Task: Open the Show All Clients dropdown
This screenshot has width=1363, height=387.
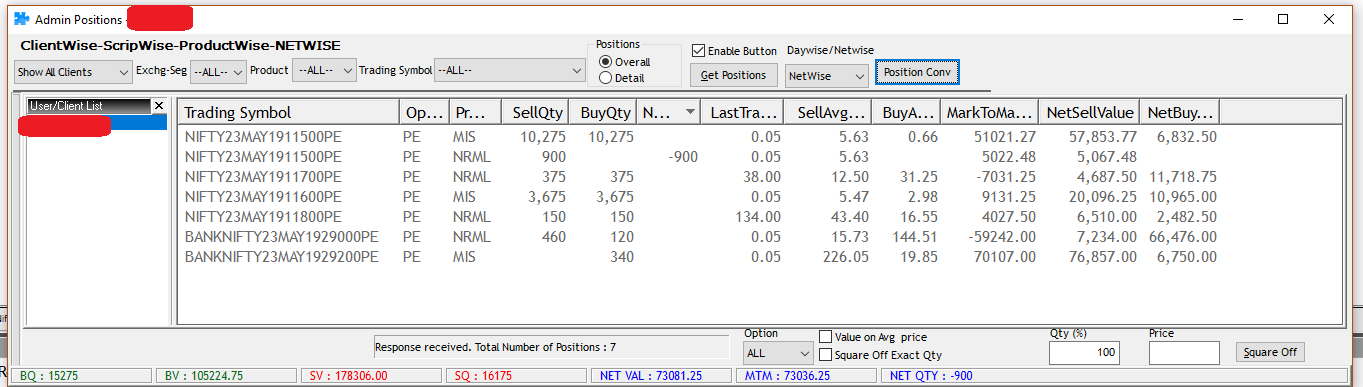Action: [x=74, y=72]
